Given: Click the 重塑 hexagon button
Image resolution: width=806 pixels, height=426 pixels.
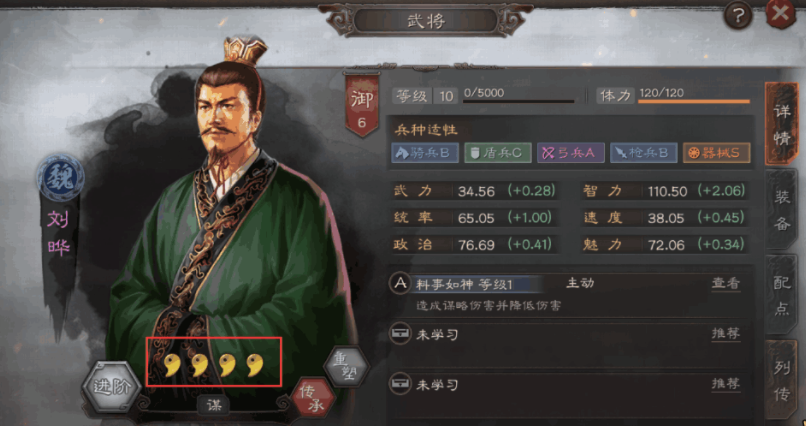Looking at the screenshot, I should coord(346,365).
